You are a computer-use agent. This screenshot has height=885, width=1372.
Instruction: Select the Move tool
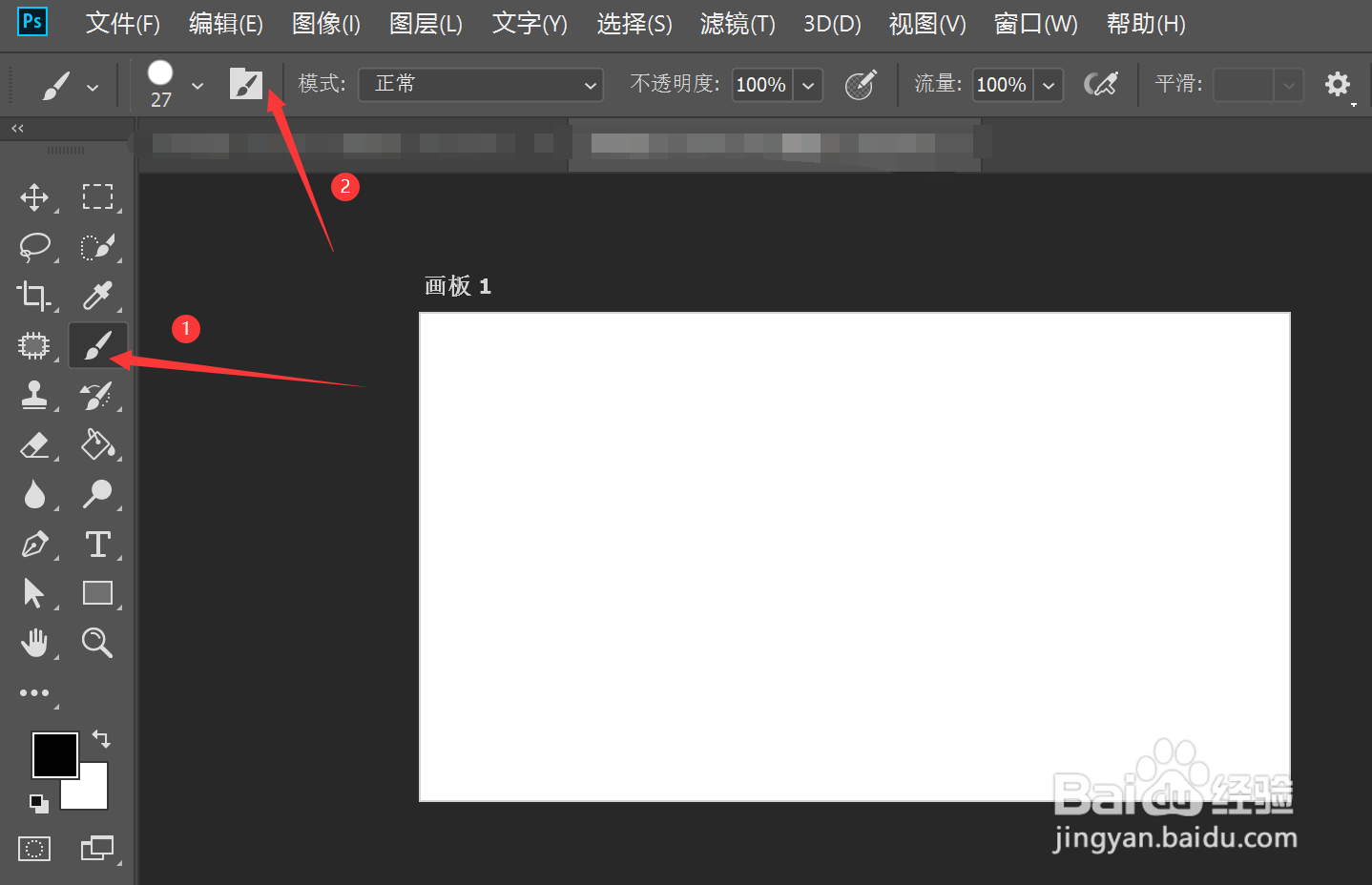(35, 197)
